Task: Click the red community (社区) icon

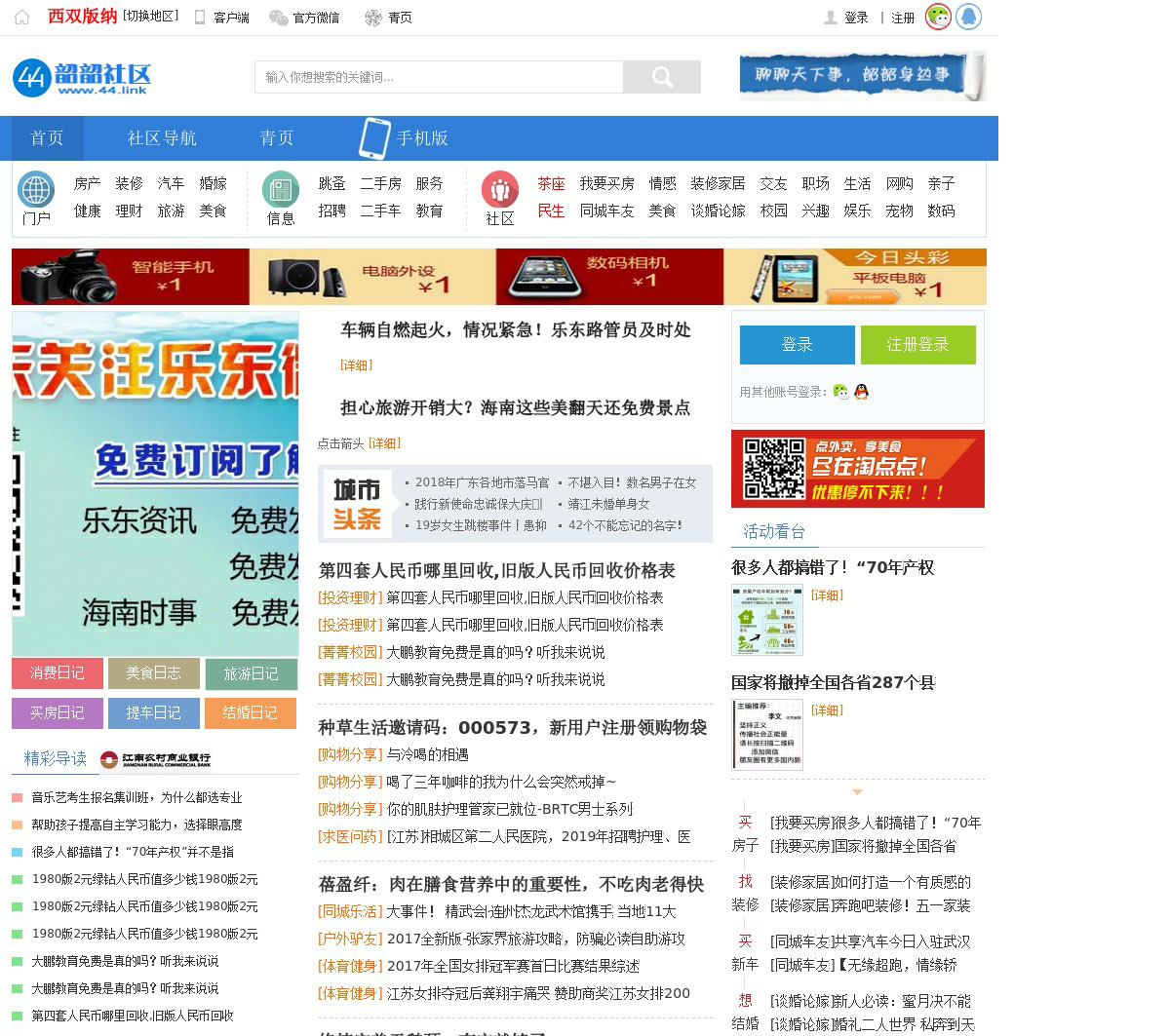Action: point(500,189)
